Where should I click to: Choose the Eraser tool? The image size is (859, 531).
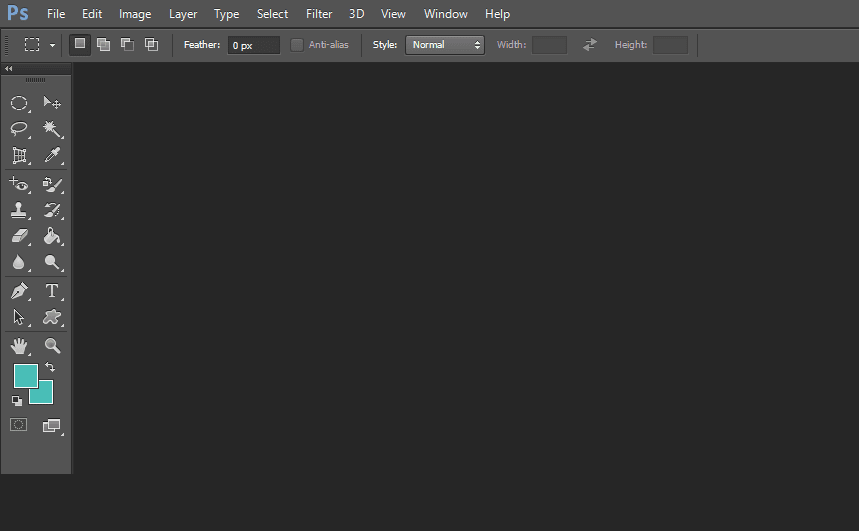tap(19, 236)
